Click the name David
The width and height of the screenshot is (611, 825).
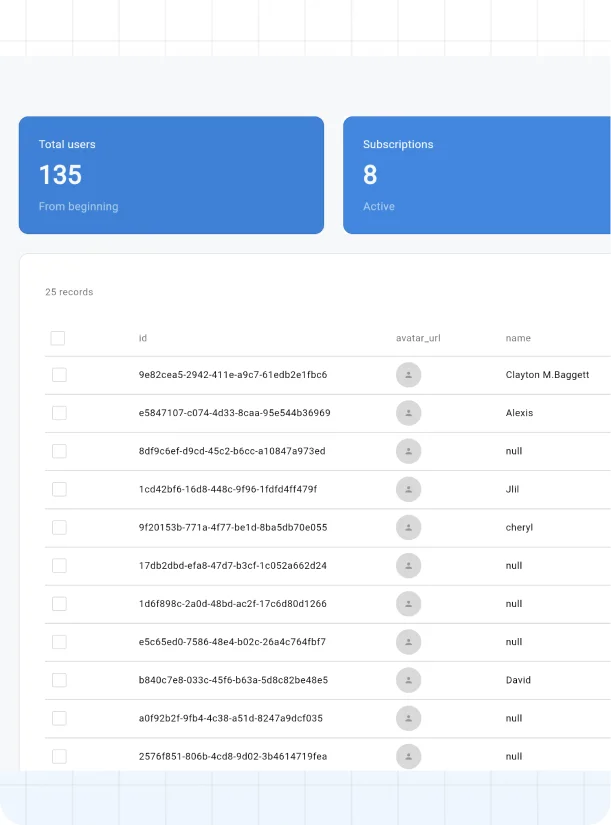[x=518, y=680]
